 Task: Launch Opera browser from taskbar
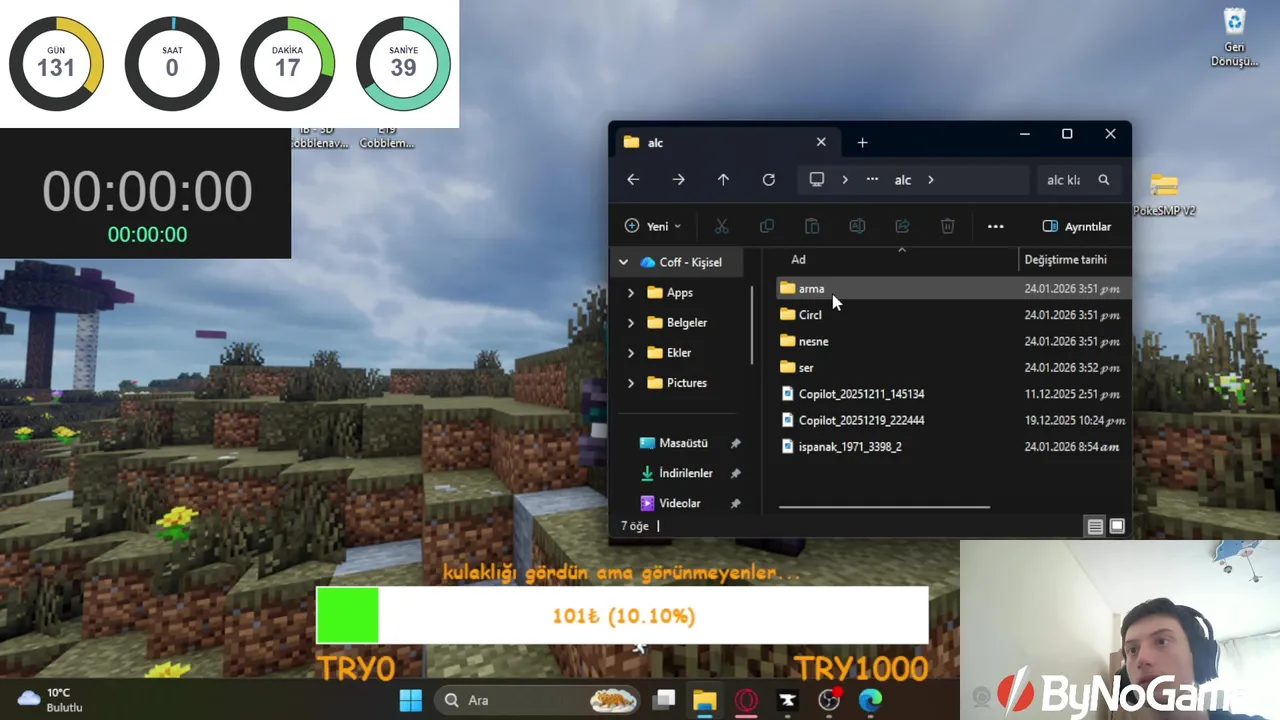pos(746,700)
